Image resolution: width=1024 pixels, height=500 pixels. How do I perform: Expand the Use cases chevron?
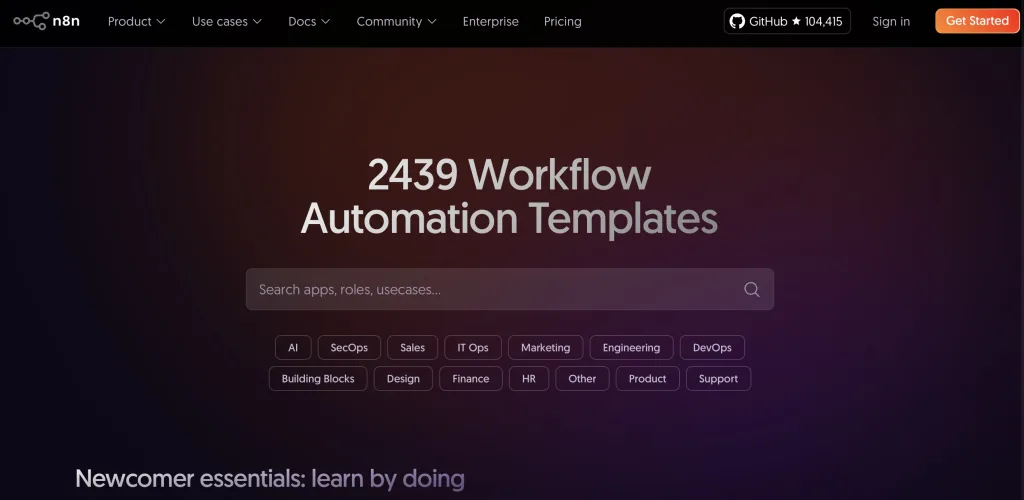[257, 22]
